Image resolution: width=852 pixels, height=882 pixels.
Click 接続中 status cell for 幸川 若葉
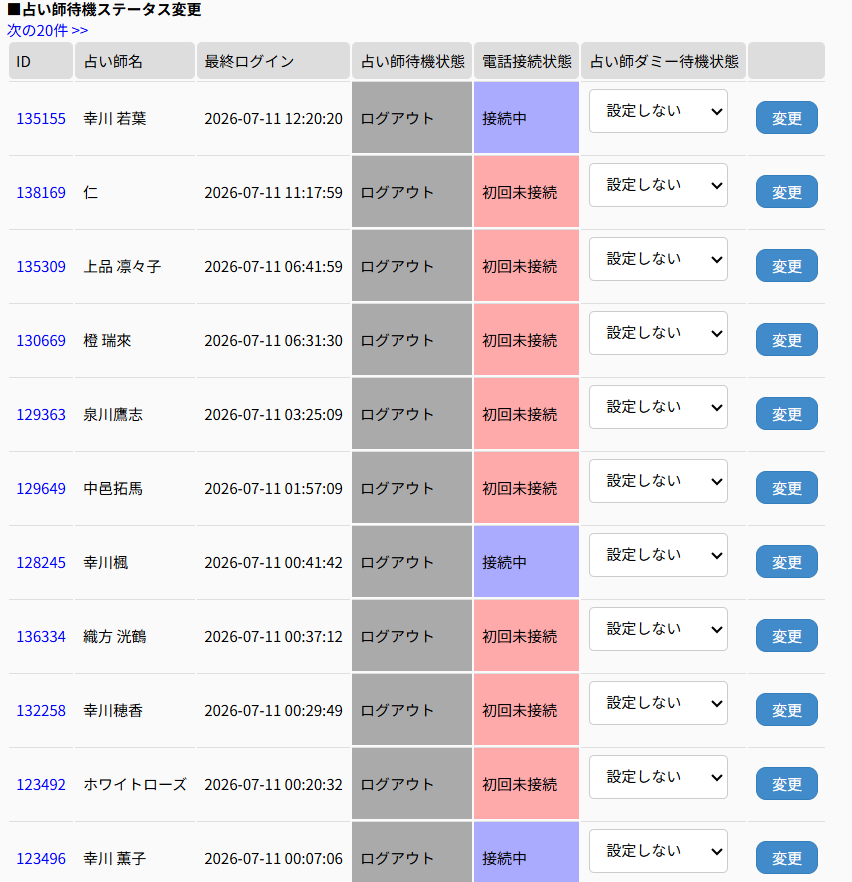point(526,118)
